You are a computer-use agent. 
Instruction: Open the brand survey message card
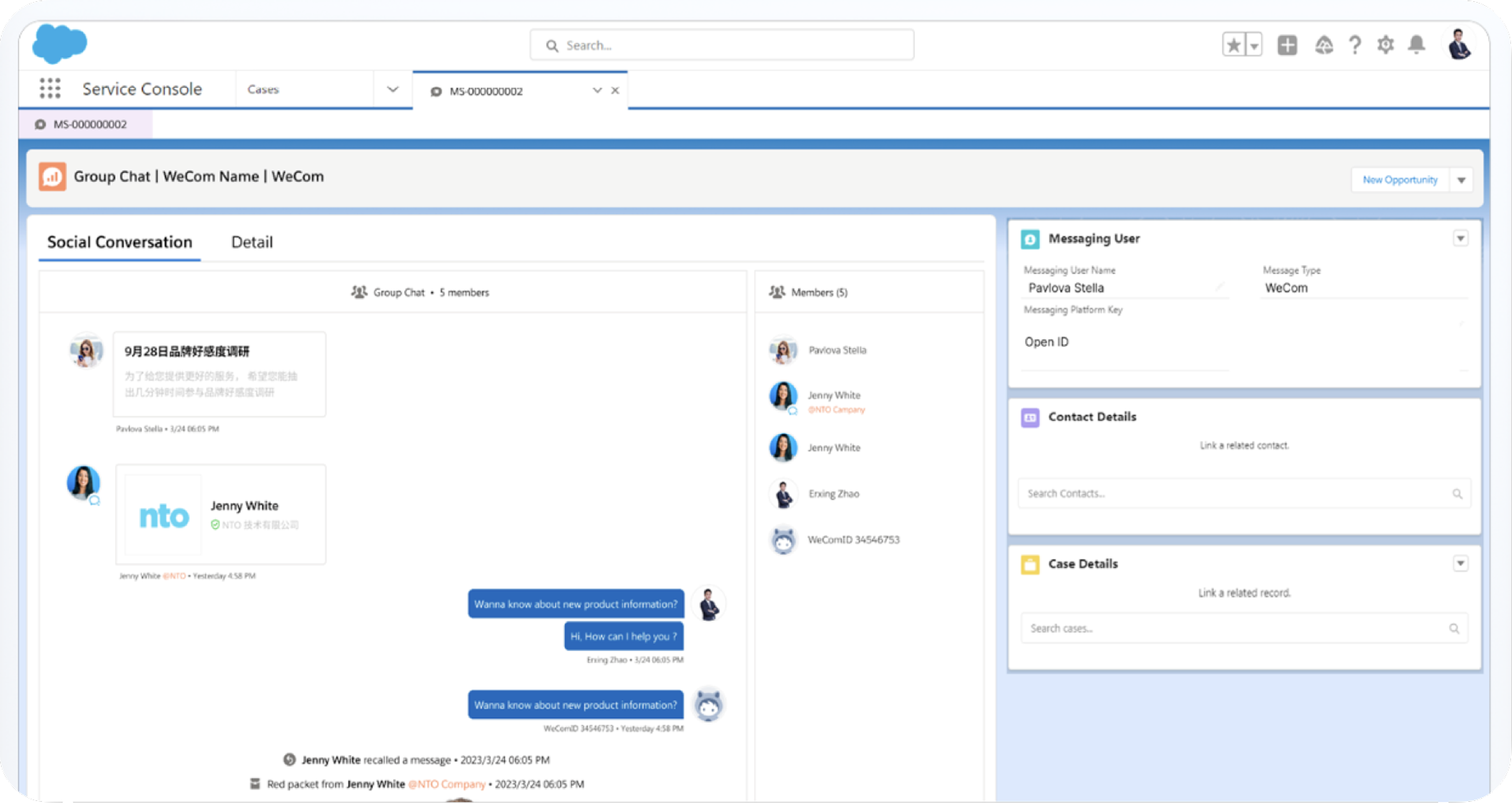coord(220,374)
